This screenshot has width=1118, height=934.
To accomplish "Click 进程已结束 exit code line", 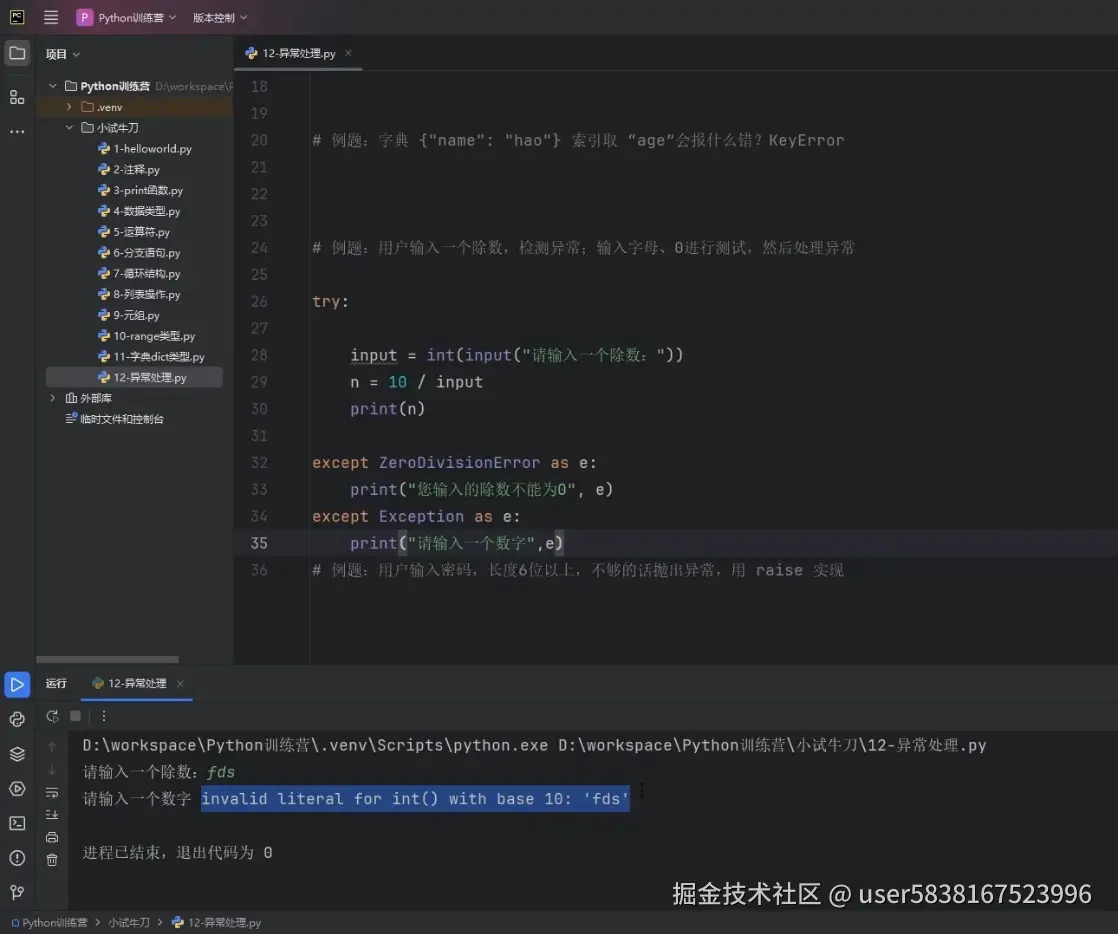I will pyautogui.click(x=178, y=853).
